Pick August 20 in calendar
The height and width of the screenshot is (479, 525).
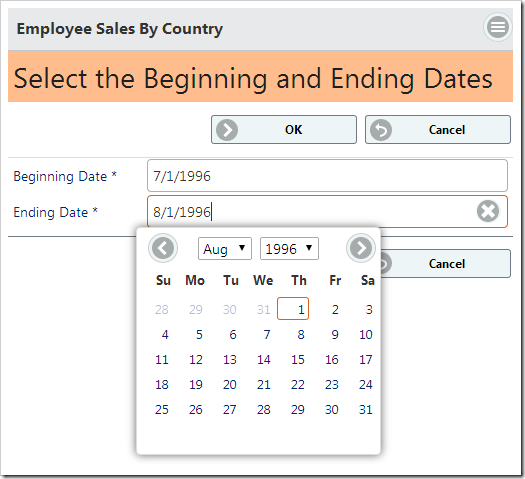tap(230, 385)
